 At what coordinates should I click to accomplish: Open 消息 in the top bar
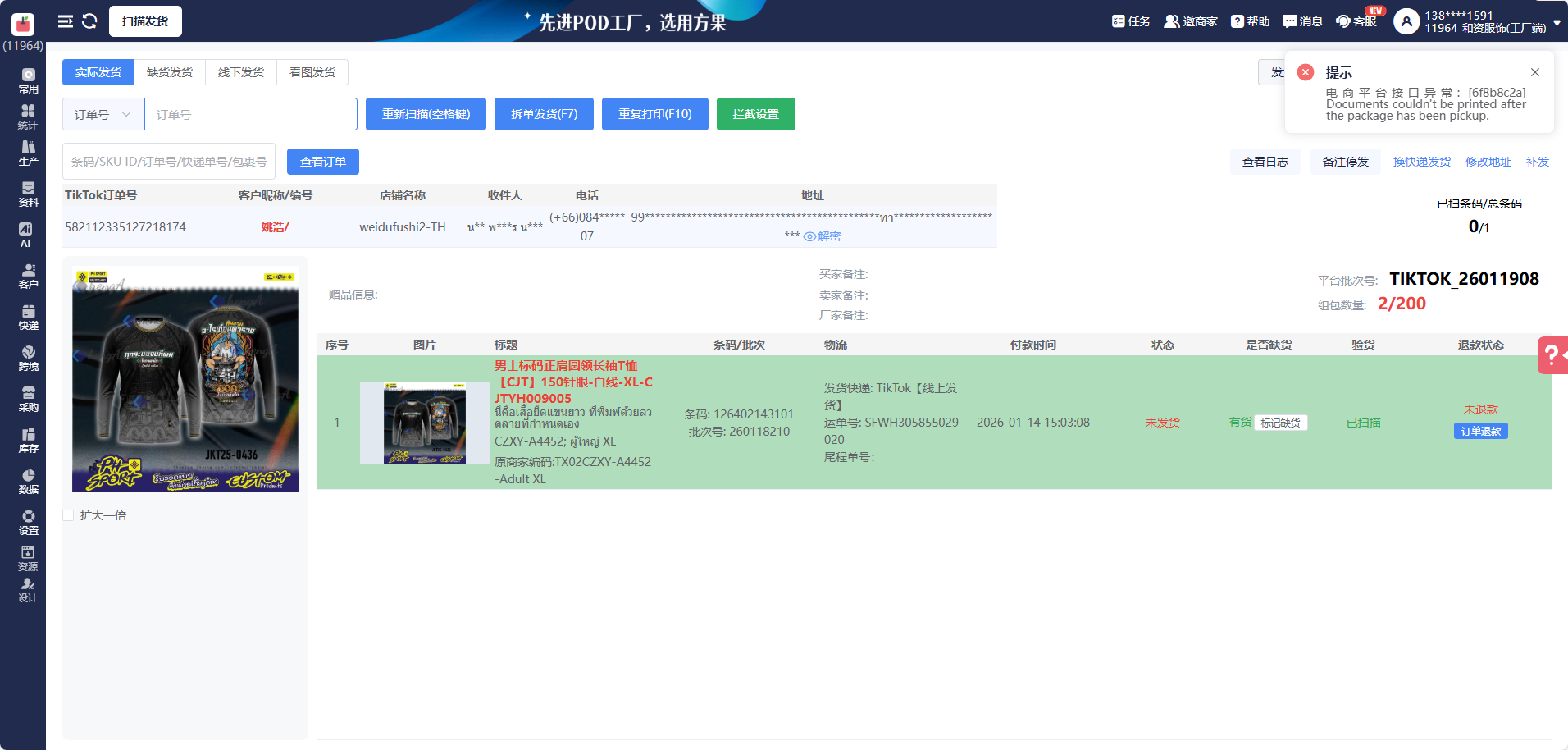1302,21
